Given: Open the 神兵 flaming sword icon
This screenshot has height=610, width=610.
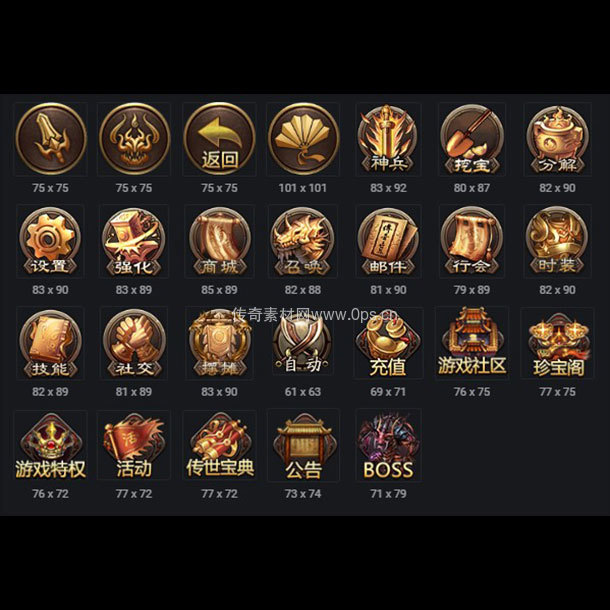Looking at the screenshot, I should point(388,139).
